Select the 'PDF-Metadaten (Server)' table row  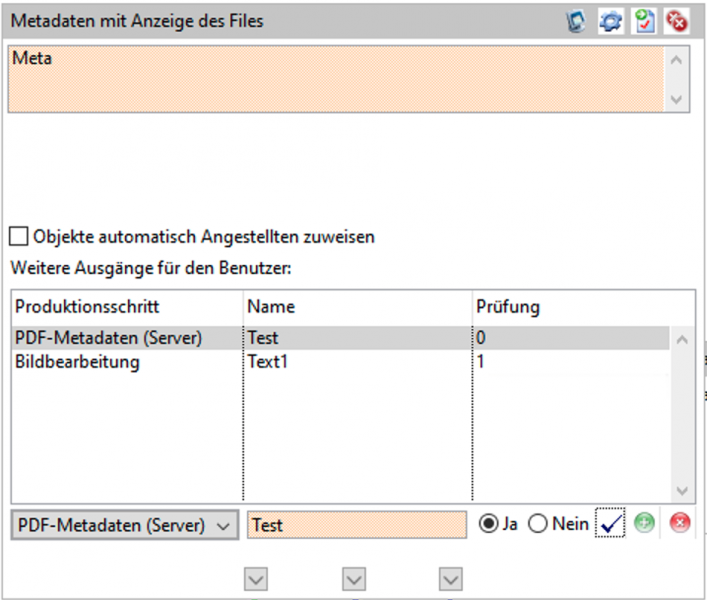coord(108,338)
